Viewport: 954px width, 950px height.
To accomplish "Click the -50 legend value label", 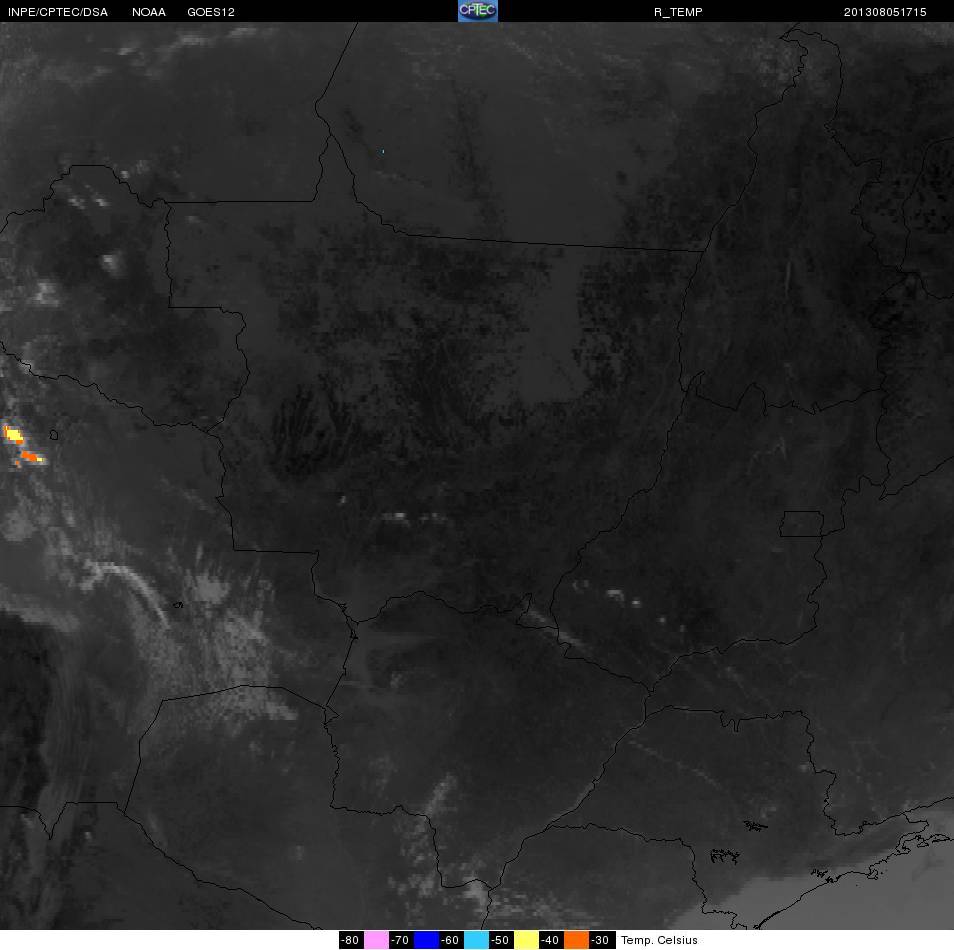I will click(x=501, y=940).
